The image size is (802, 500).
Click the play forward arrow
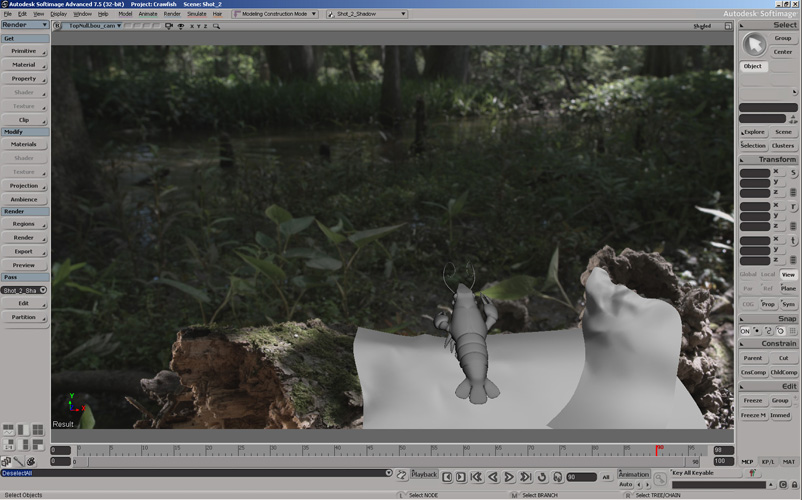click(x=509, y=477)
